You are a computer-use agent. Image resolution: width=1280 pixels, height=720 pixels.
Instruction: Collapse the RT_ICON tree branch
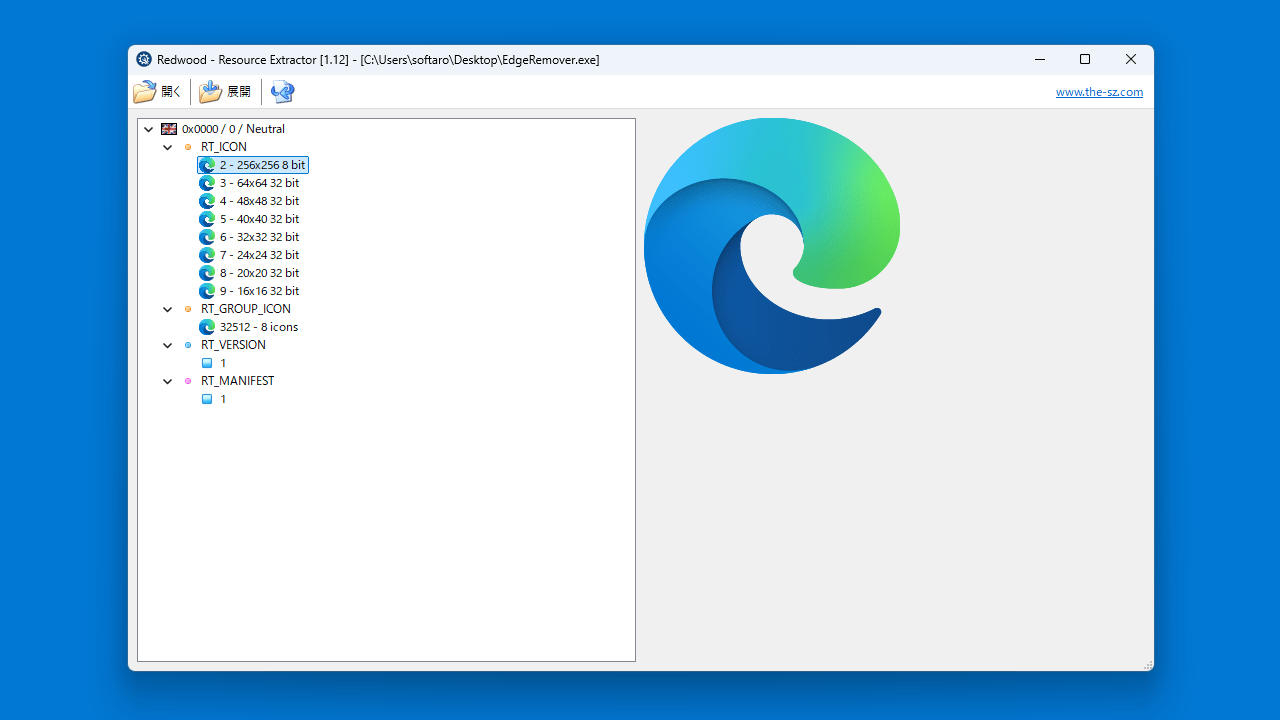[168, 147]
